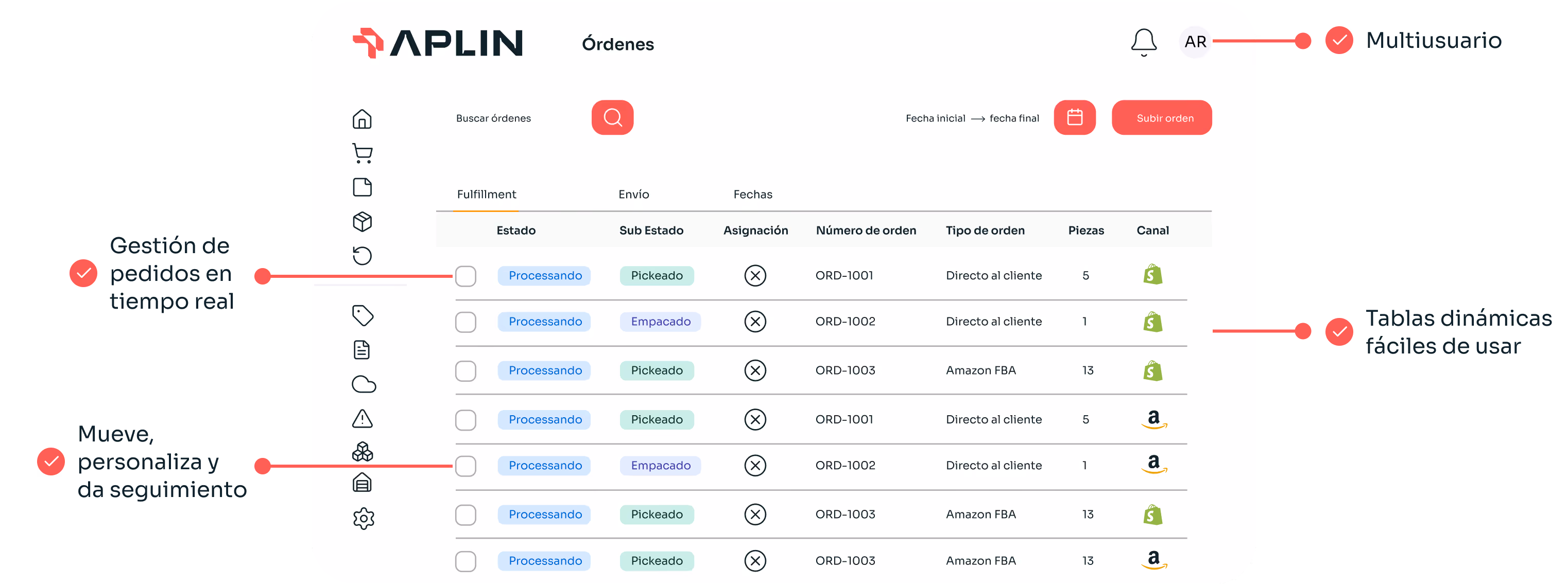Sort by the Estado column header
Viewport: 1568px width, 585px height.
coord(515,231)
